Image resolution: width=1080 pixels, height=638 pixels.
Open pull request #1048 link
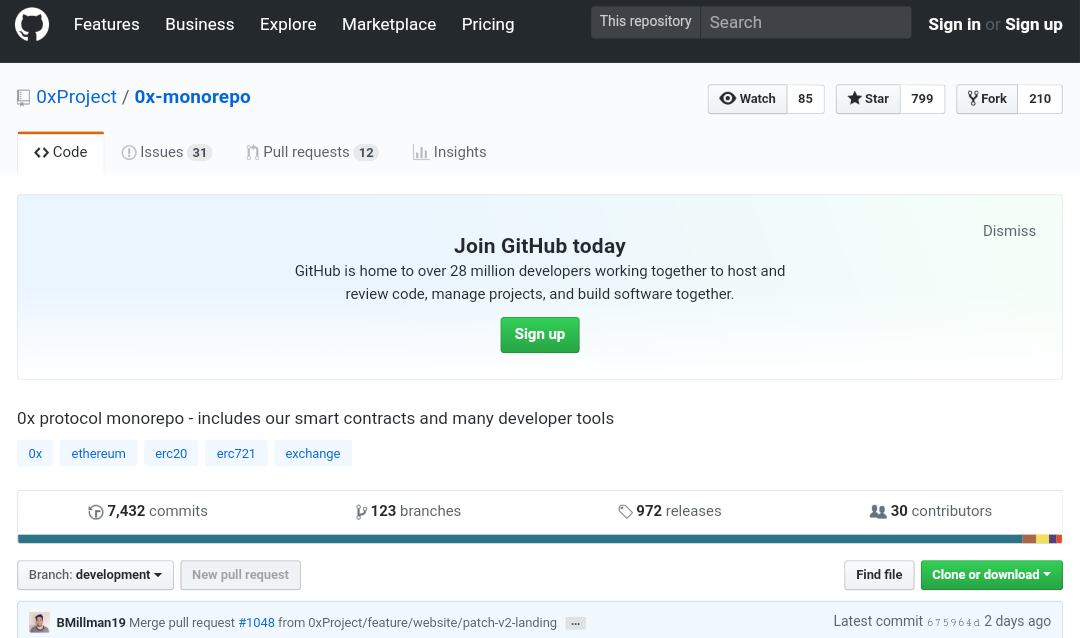click(x=256, y=622)
